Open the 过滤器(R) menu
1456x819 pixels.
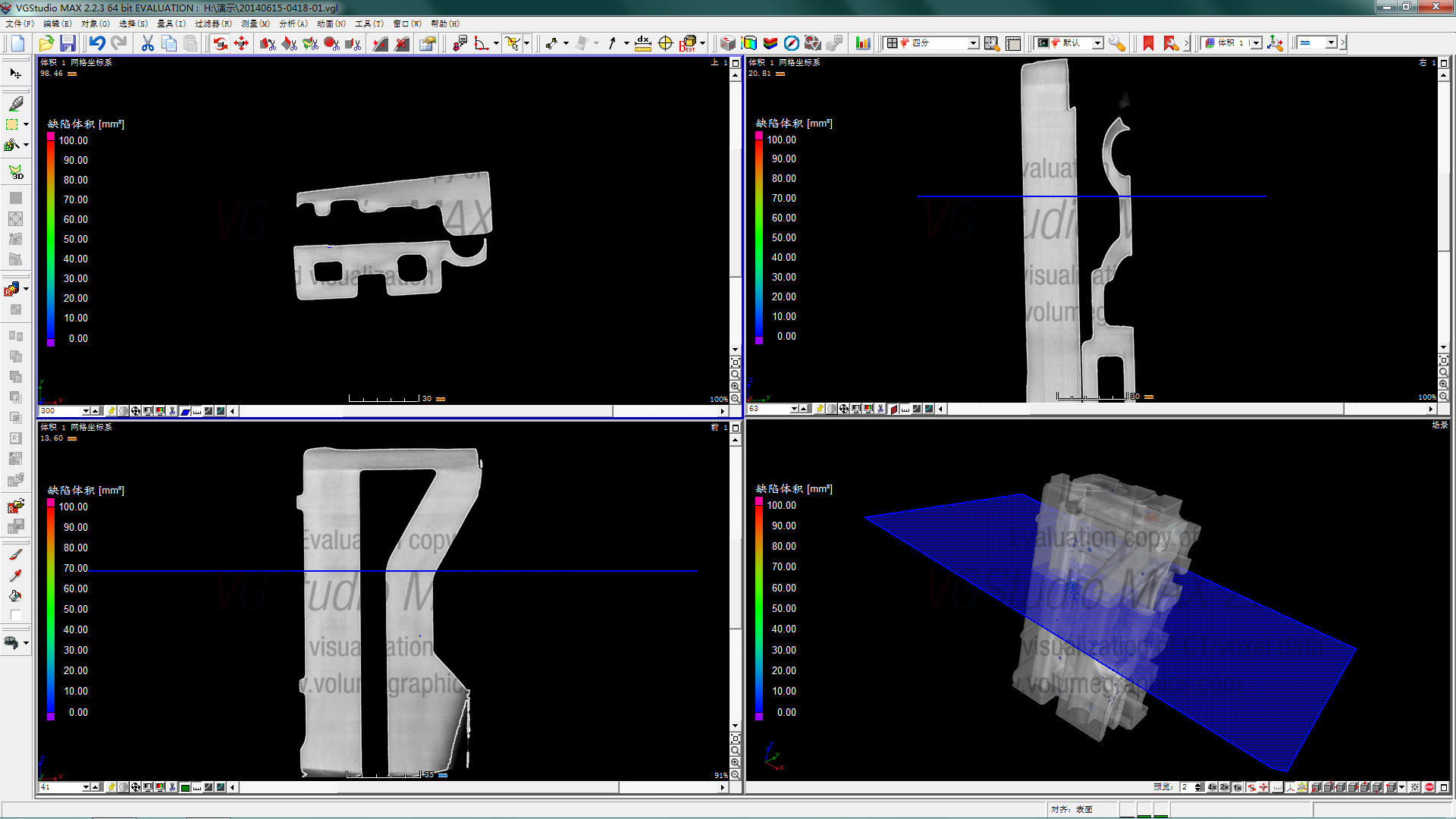(213, 24)
